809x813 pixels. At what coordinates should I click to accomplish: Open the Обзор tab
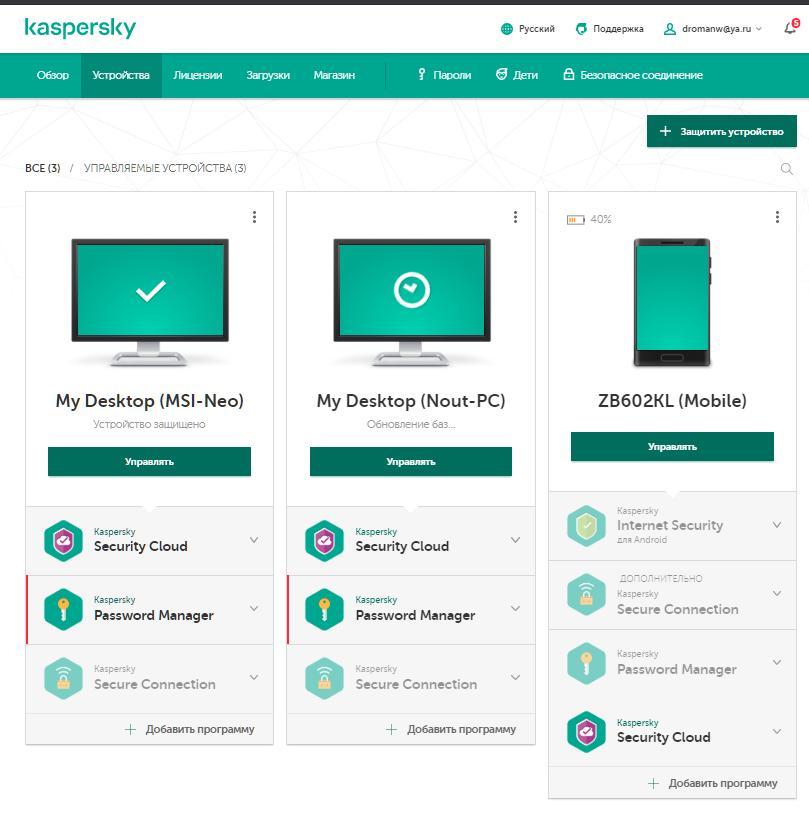coord(52,75)
